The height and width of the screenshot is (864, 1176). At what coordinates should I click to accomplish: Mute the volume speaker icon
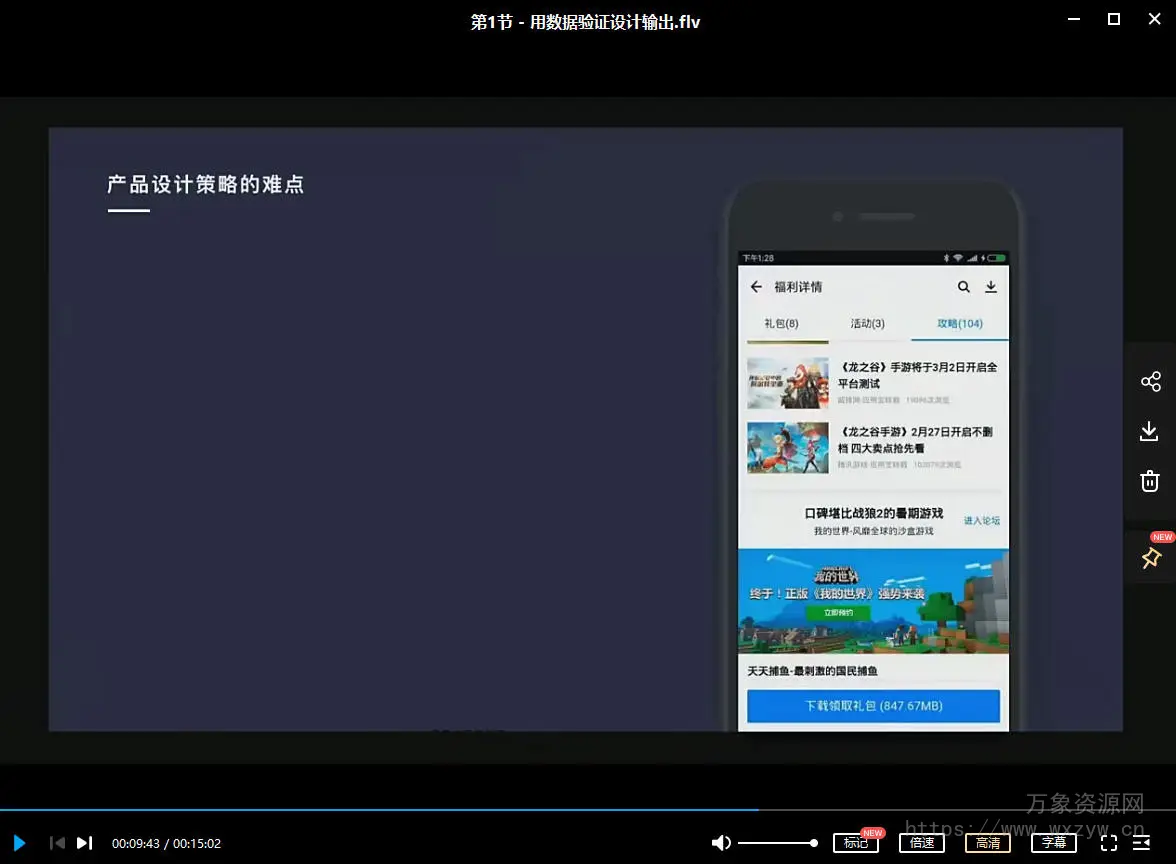tap(720, 843)
